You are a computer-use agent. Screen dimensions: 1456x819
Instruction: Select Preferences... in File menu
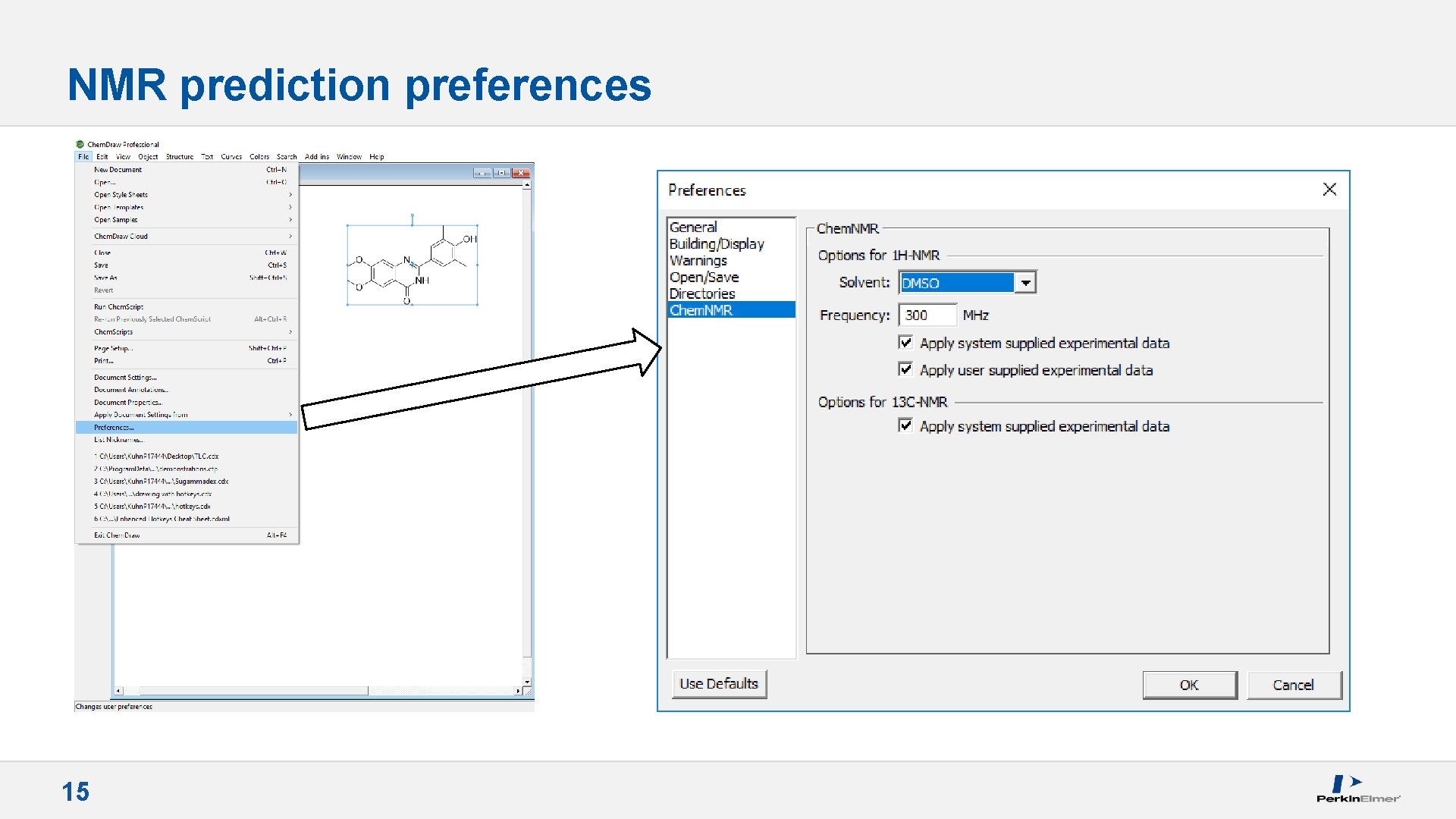[x=114, y=428]
